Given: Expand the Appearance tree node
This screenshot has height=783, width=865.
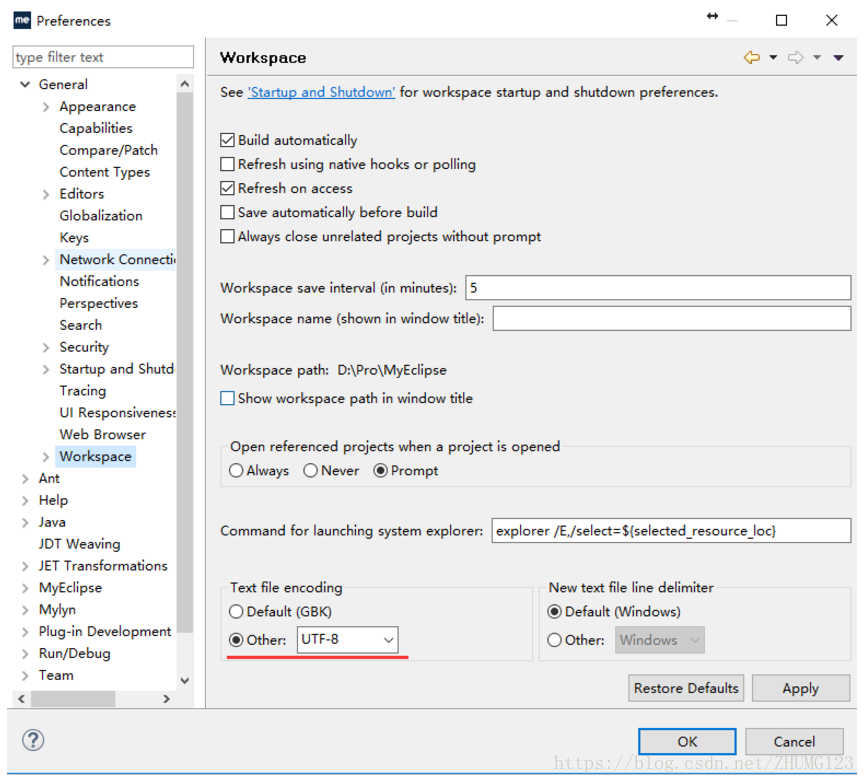Looking at the screenshot, I should [x=46, y=106].
